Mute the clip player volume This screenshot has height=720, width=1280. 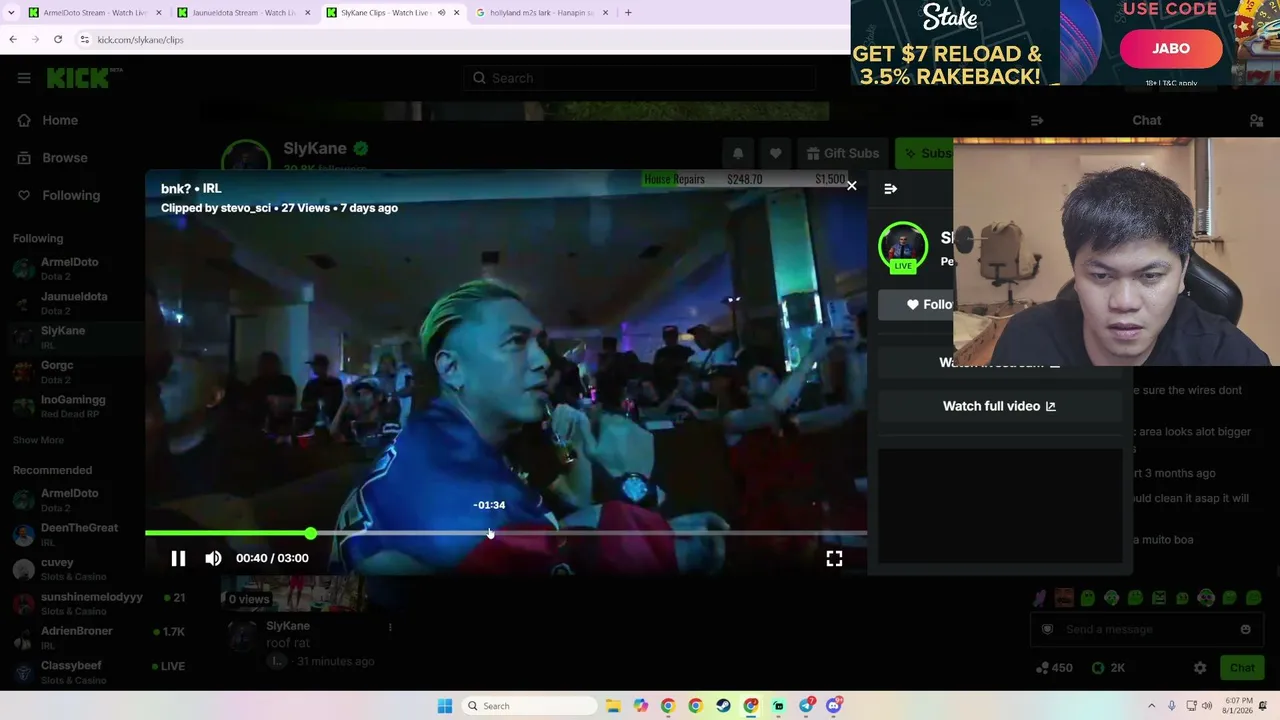coord(213,558)
